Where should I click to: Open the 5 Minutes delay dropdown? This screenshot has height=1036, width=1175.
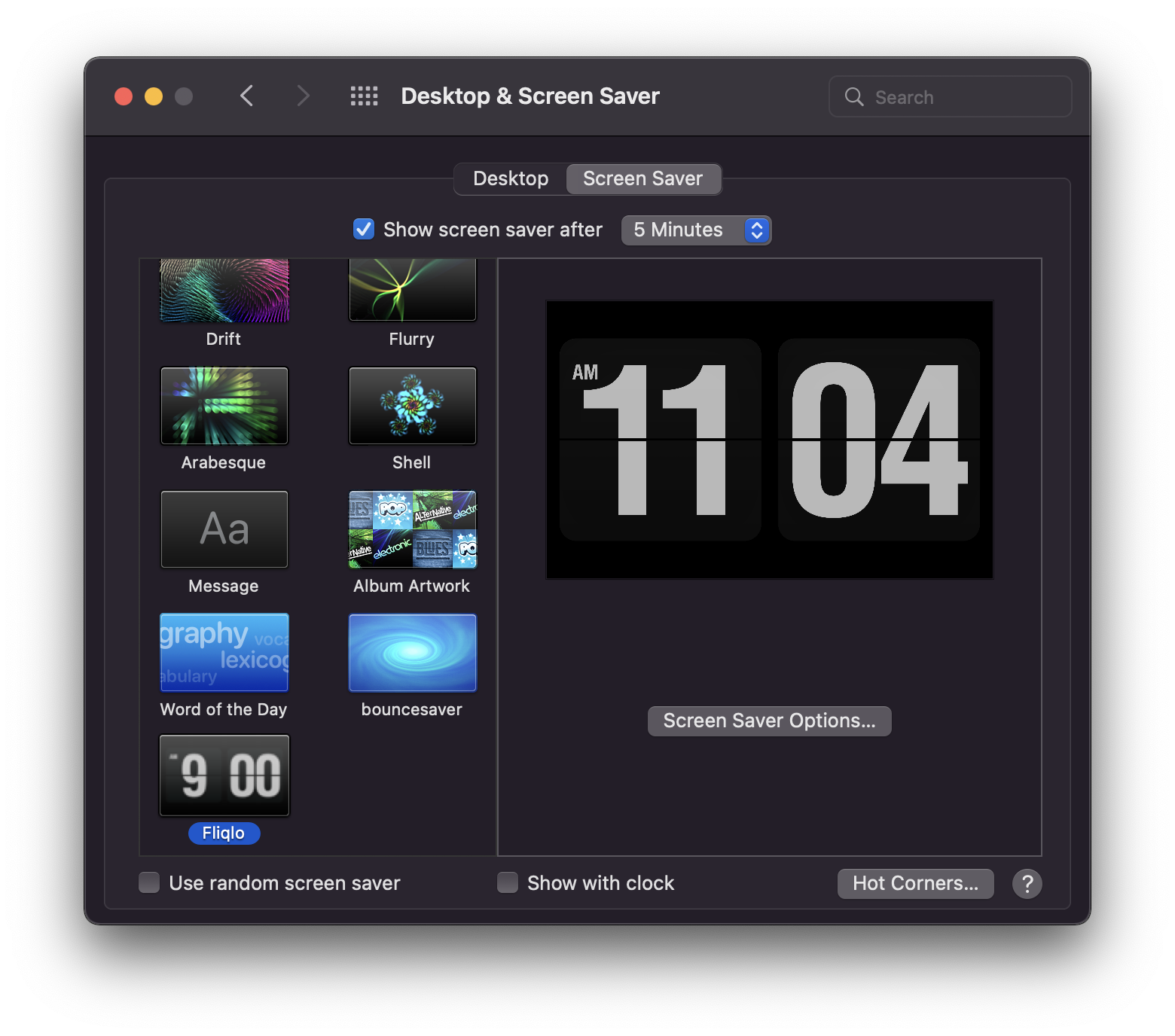point(696,230)
